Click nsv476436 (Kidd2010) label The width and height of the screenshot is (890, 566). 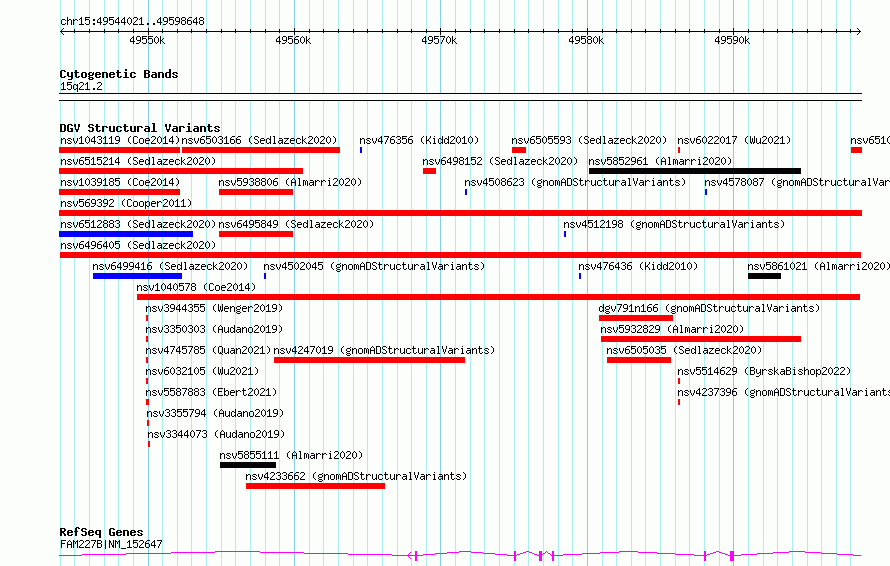coord(638,266)
